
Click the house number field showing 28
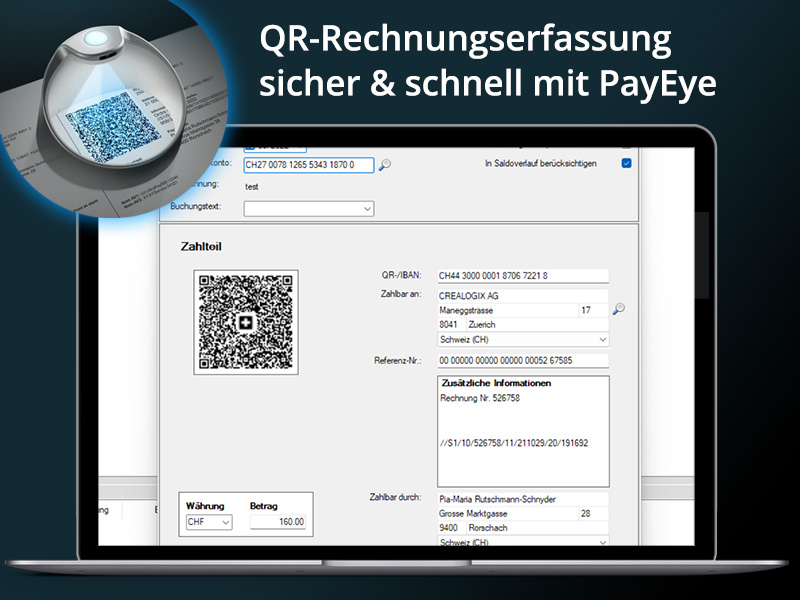(x=594, y=513)
